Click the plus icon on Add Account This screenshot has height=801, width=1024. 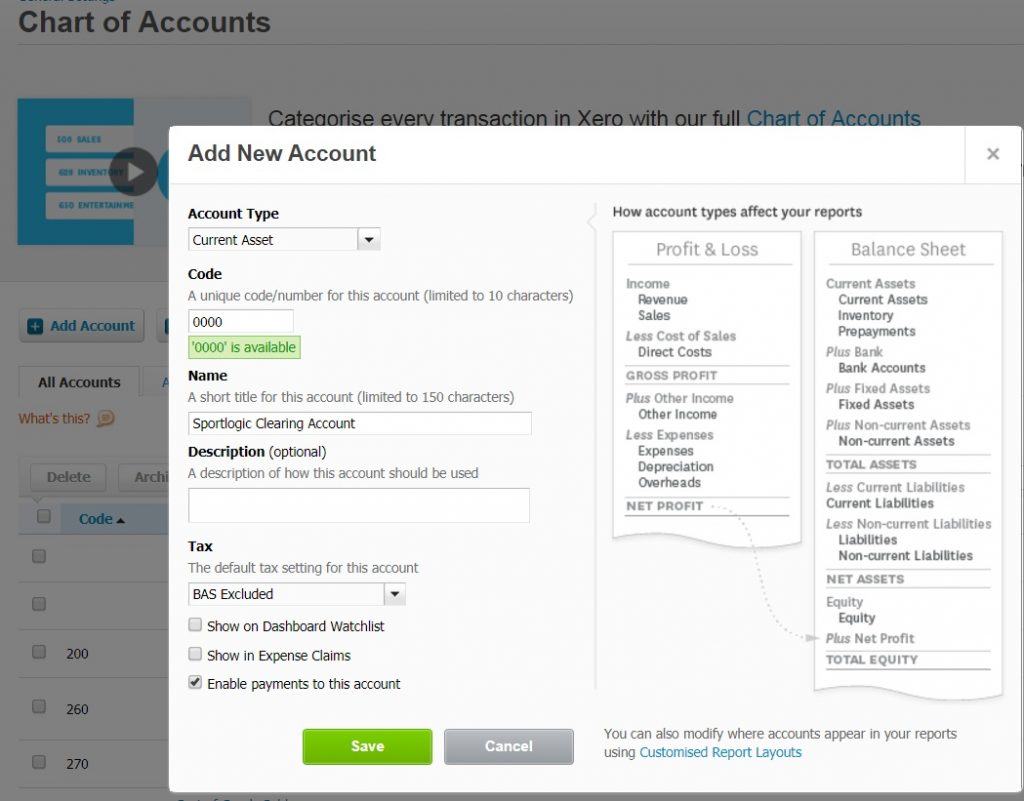pos(35,326)
